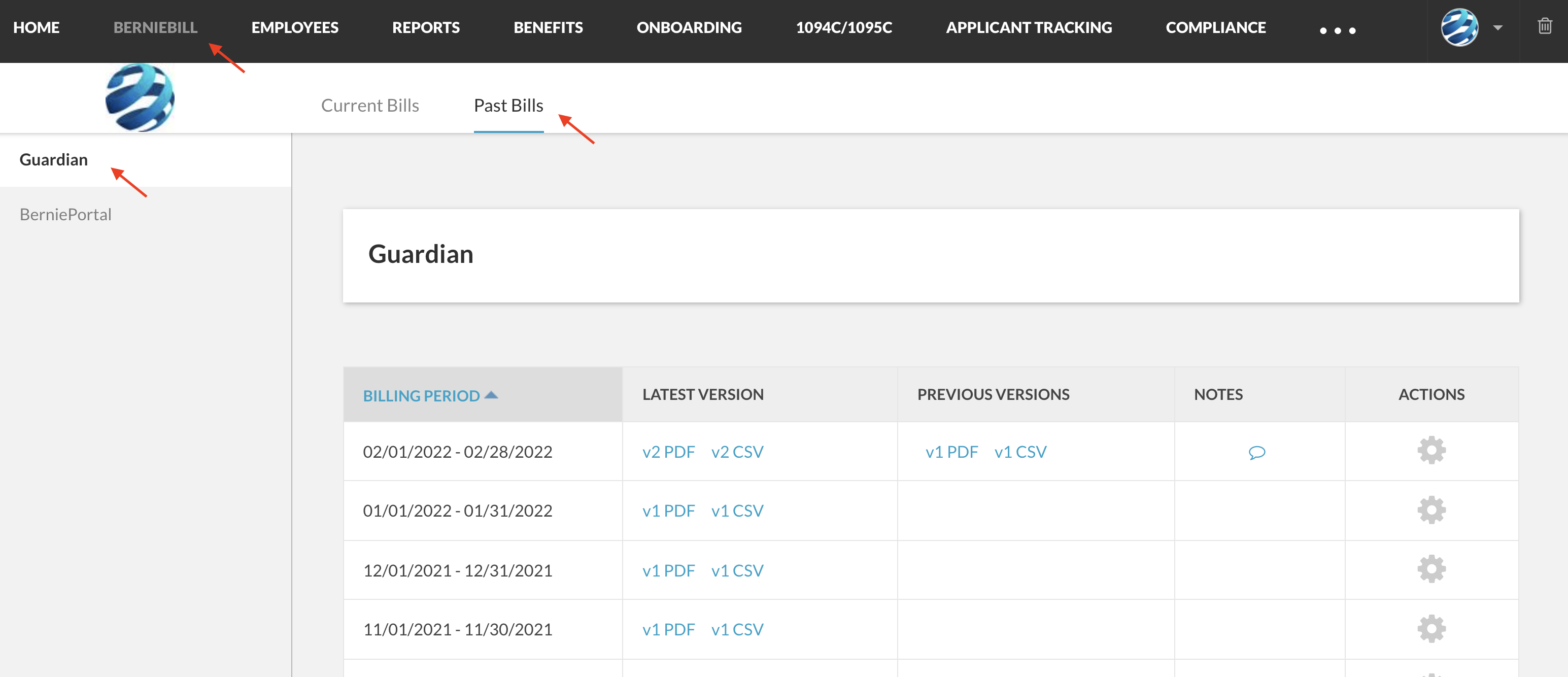Download v1 CSV for 12/01/2021 period
The height and width of the screenshot is (677, 1568).
(x=737, y=570)
